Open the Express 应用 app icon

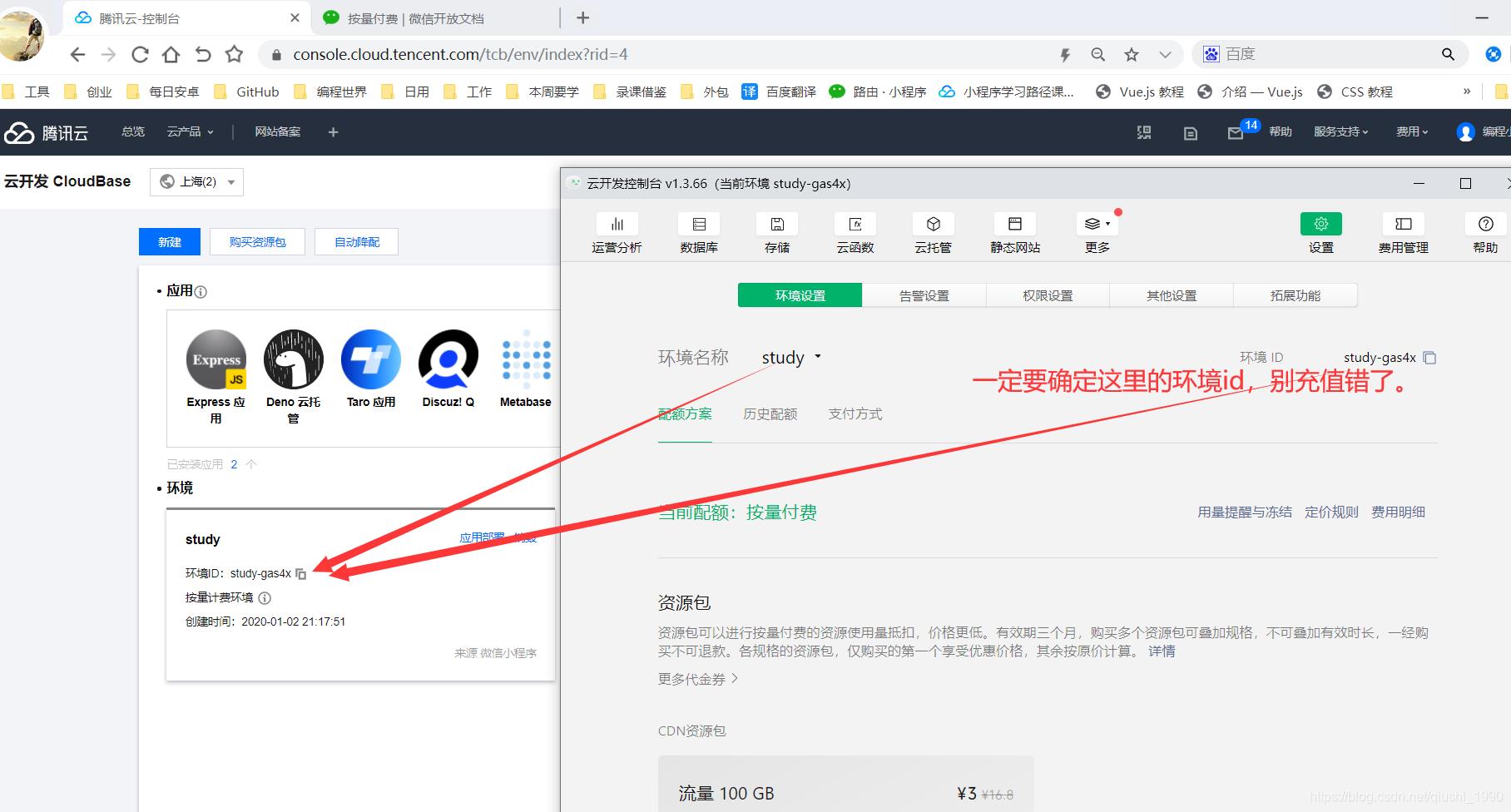[x=216, y=359]
